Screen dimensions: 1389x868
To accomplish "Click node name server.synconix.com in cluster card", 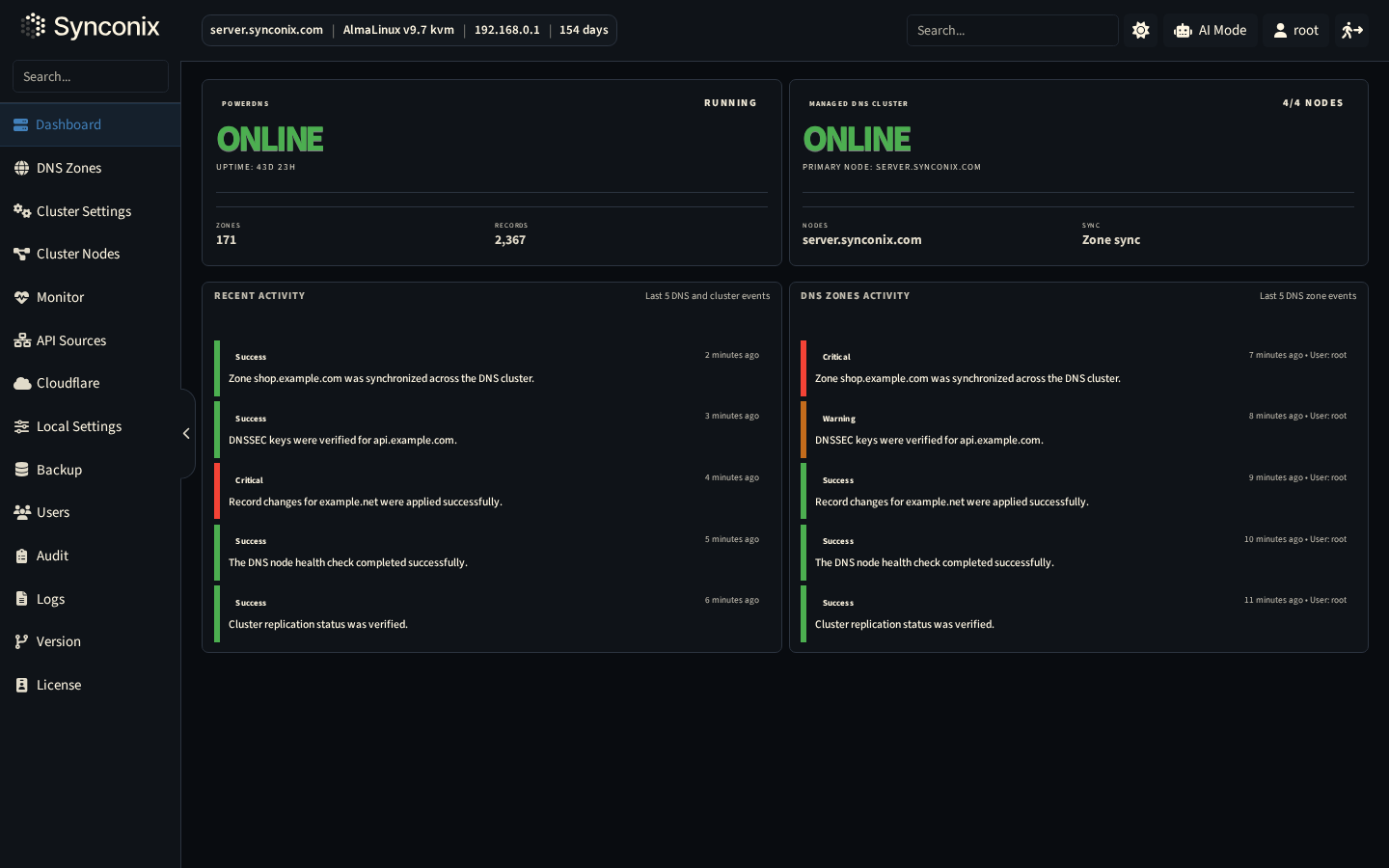I will coord(862,240).
